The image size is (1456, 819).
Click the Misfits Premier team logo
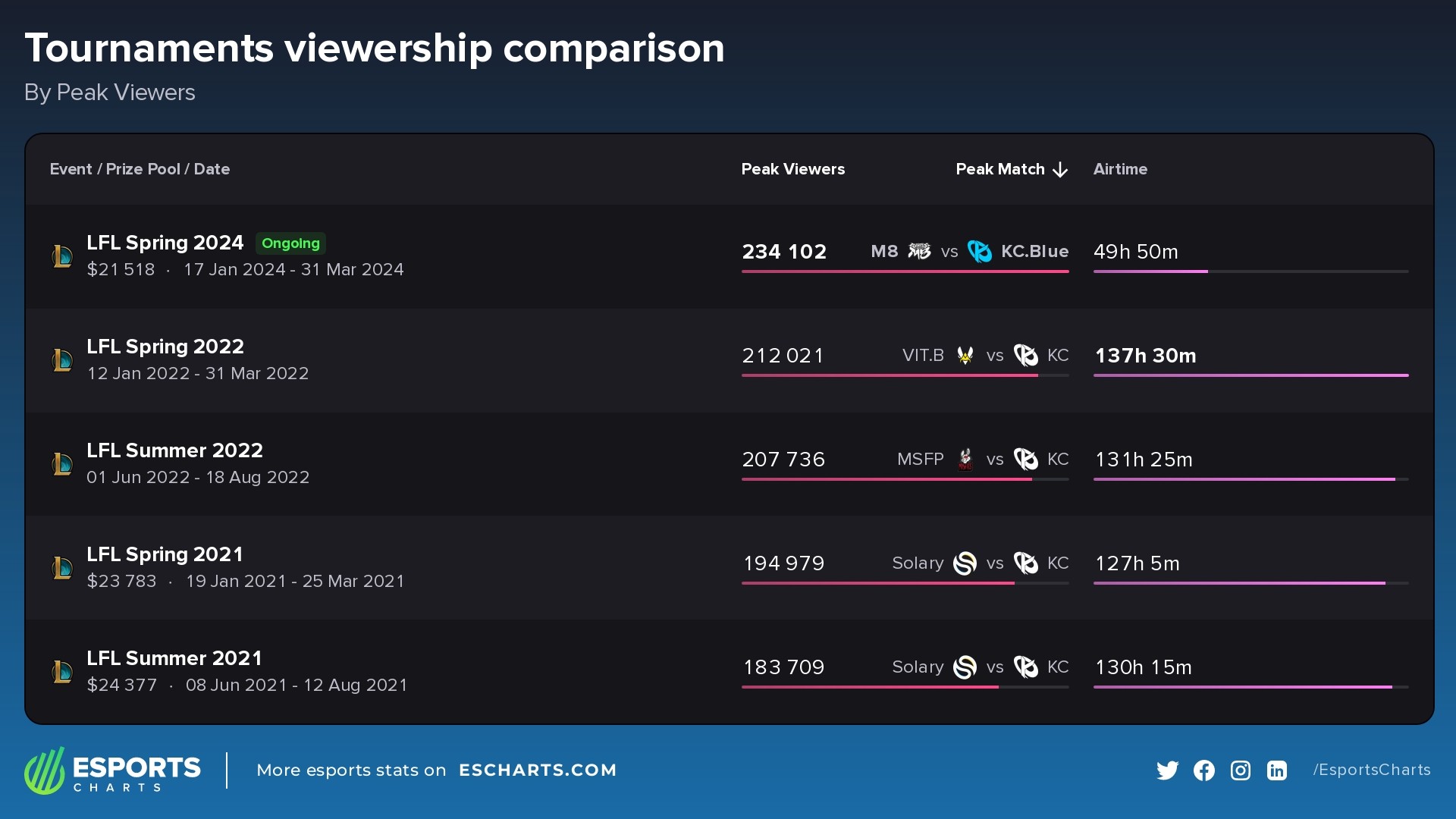[965, 459]
